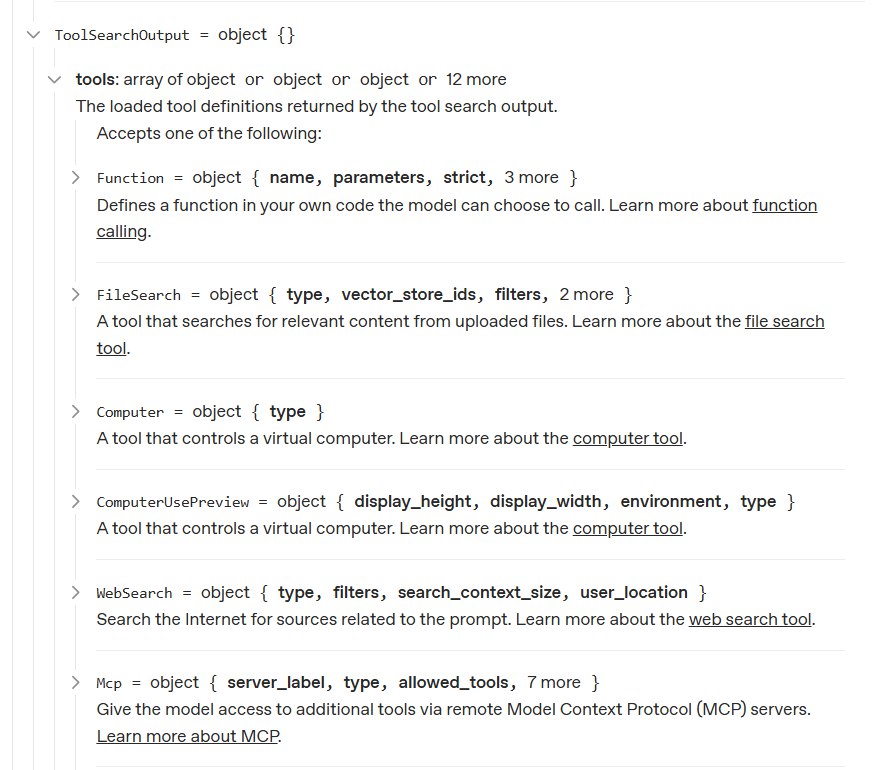The height and width of the screenshot is (770, 882).
Task: Click the ToolSearchOutput type name
Action: (121, 35)
